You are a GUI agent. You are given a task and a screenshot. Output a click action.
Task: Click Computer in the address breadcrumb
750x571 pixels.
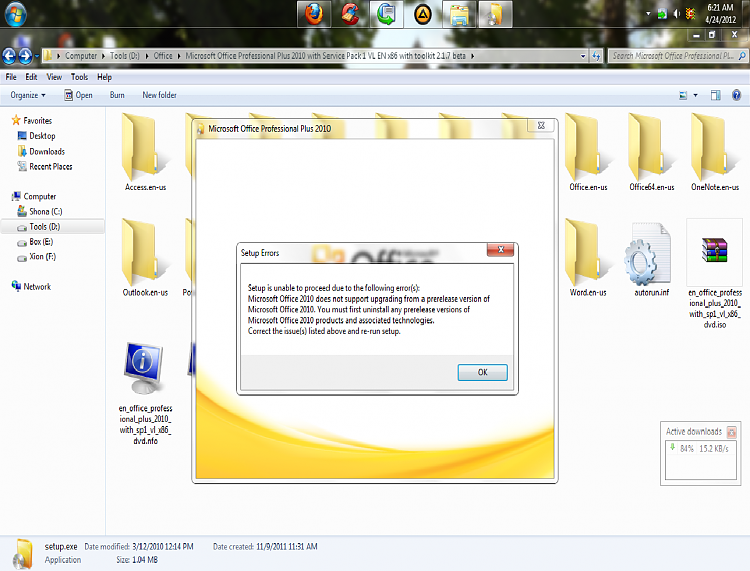pos(81,56)
